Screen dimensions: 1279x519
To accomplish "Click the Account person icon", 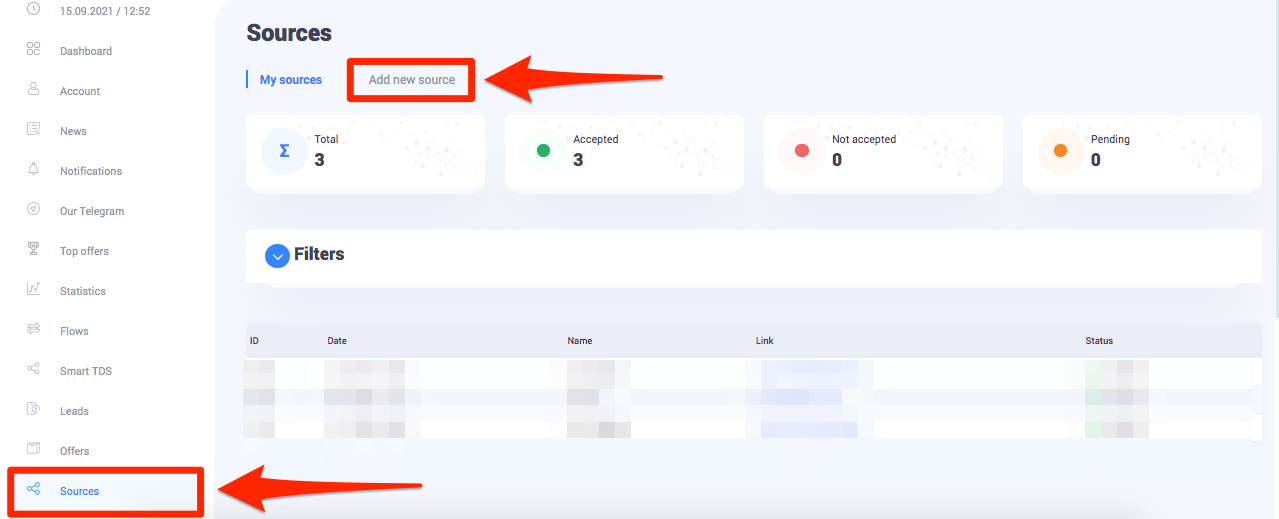I will (33, 89).
